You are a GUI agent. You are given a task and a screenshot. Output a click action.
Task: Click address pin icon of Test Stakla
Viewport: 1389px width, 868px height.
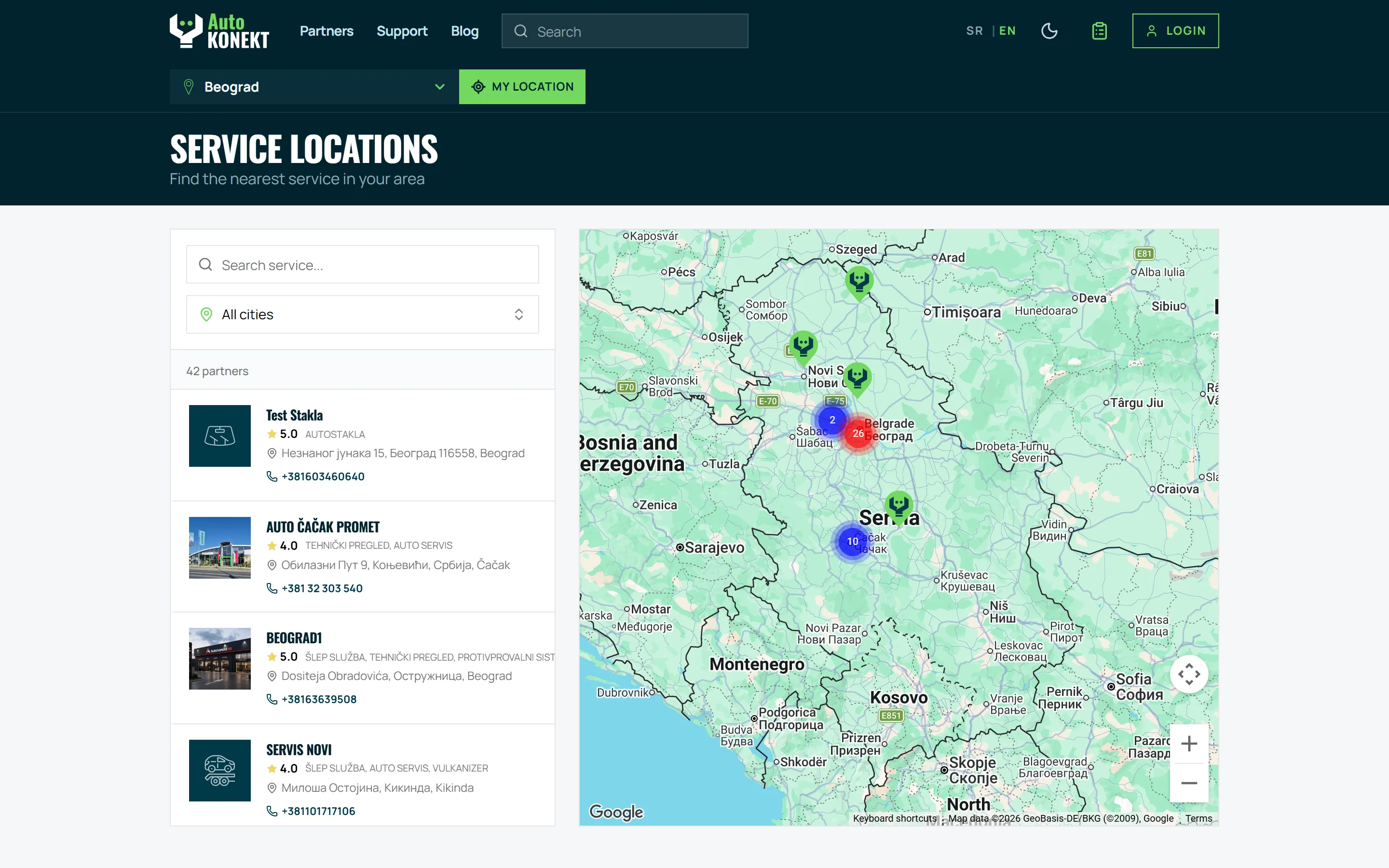272,453
